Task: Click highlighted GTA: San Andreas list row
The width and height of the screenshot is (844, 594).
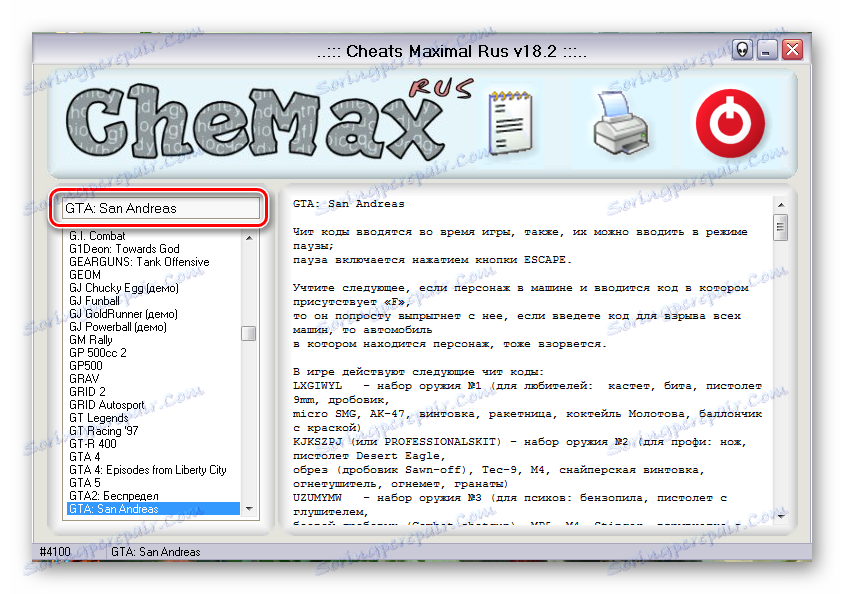Action: pos(153,508)
